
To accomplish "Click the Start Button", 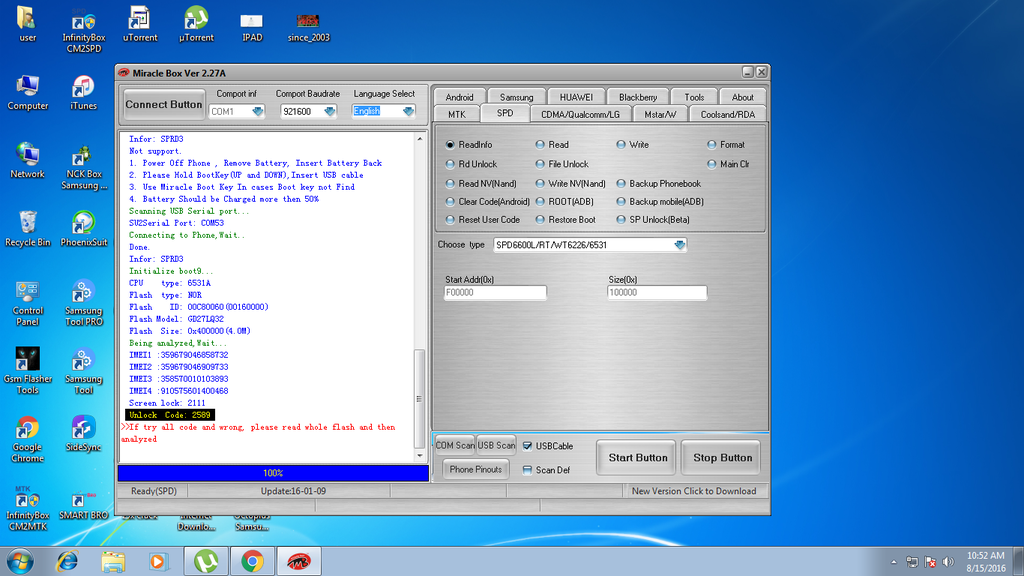I will [x=637, y=458].
